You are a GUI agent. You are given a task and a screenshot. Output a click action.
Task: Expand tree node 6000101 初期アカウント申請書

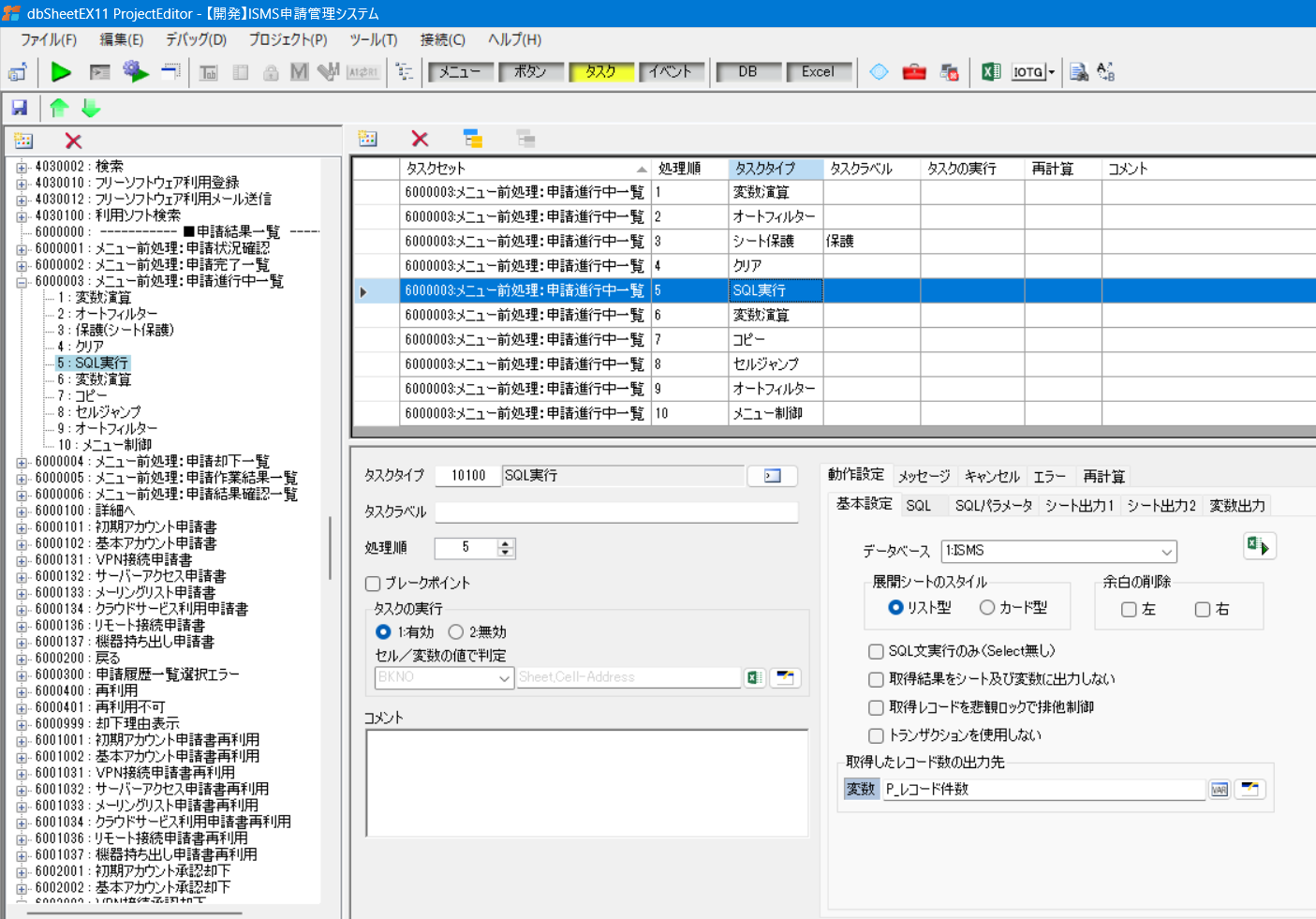tap(22, 527)
